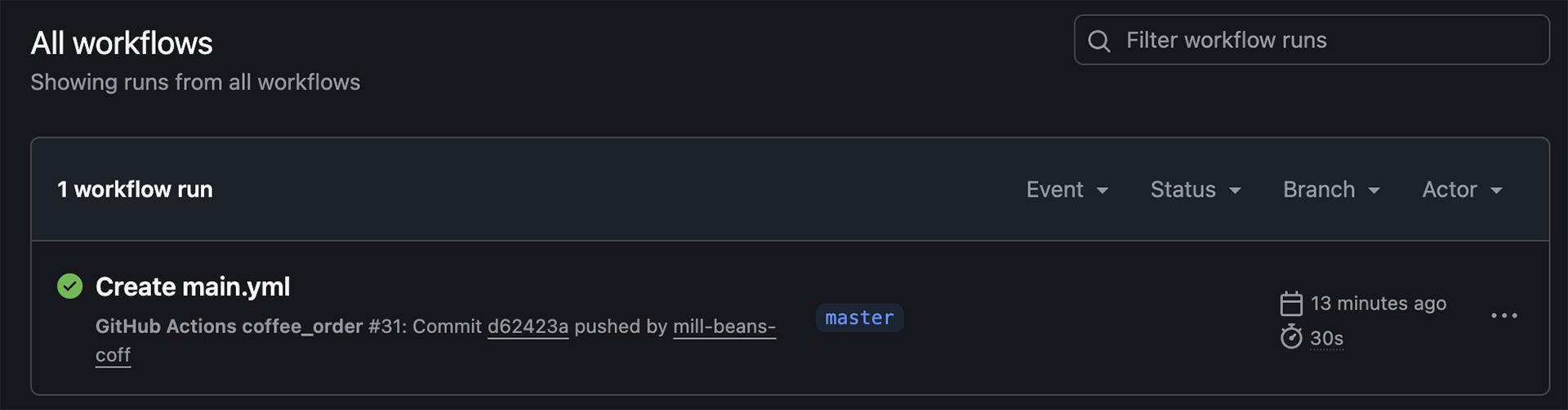Expand the Actor filter dropdown
This screenshot has height=410, width=1568.
click(1461, 189)
